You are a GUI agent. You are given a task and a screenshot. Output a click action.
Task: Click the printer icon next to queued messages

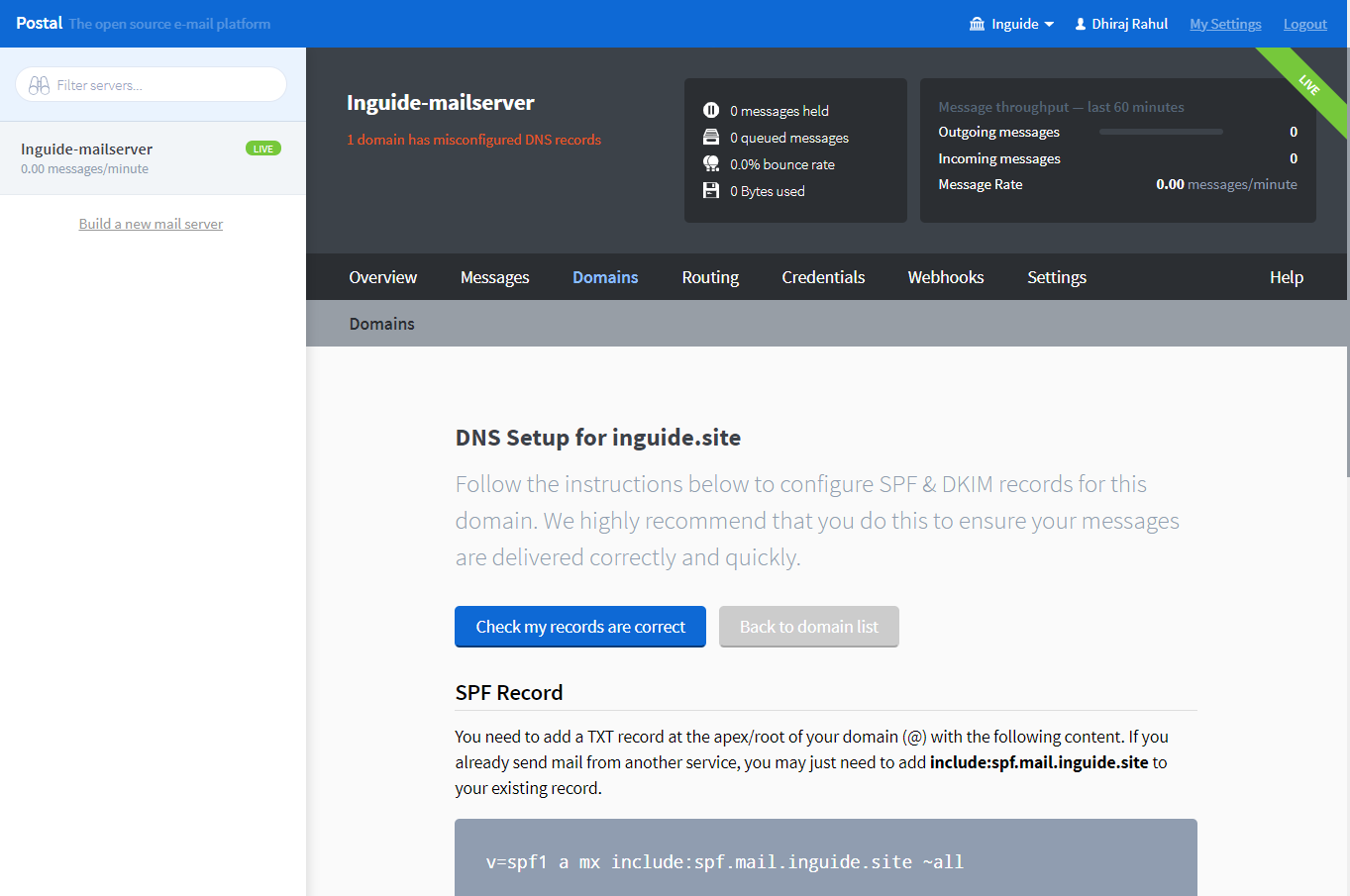tap(711, 137)
